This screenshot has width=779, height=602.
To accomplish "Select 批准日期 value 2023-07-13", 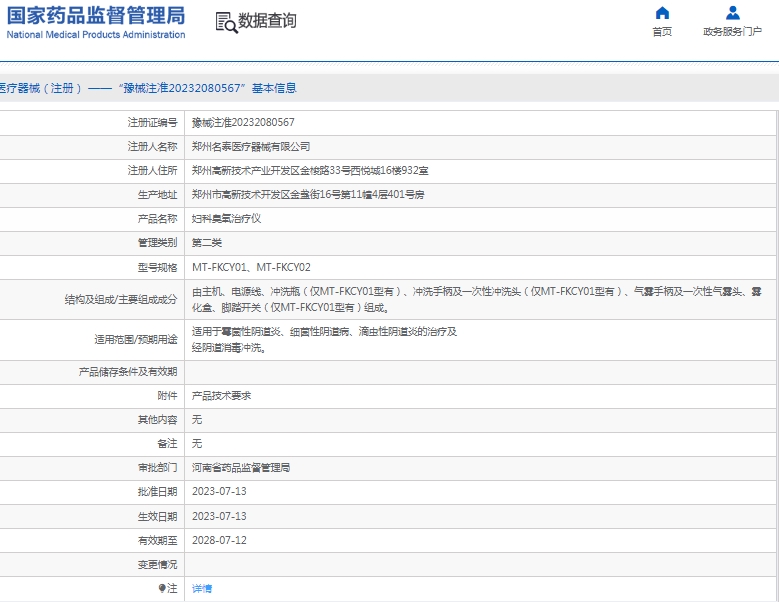I will click(219, 491).
